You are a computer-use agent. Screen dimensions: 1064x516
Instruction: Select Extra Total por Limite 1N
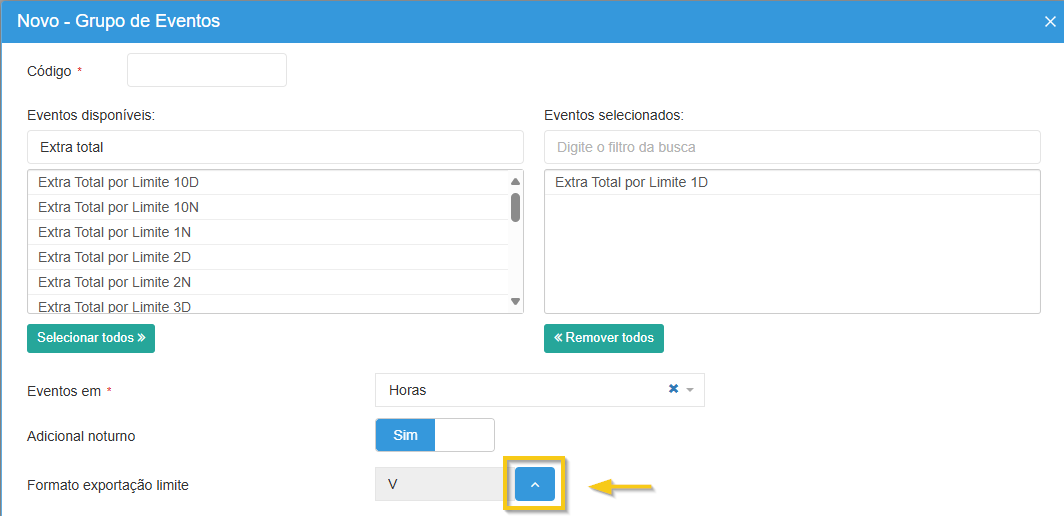pyautogui.click(x=114, y=232)
